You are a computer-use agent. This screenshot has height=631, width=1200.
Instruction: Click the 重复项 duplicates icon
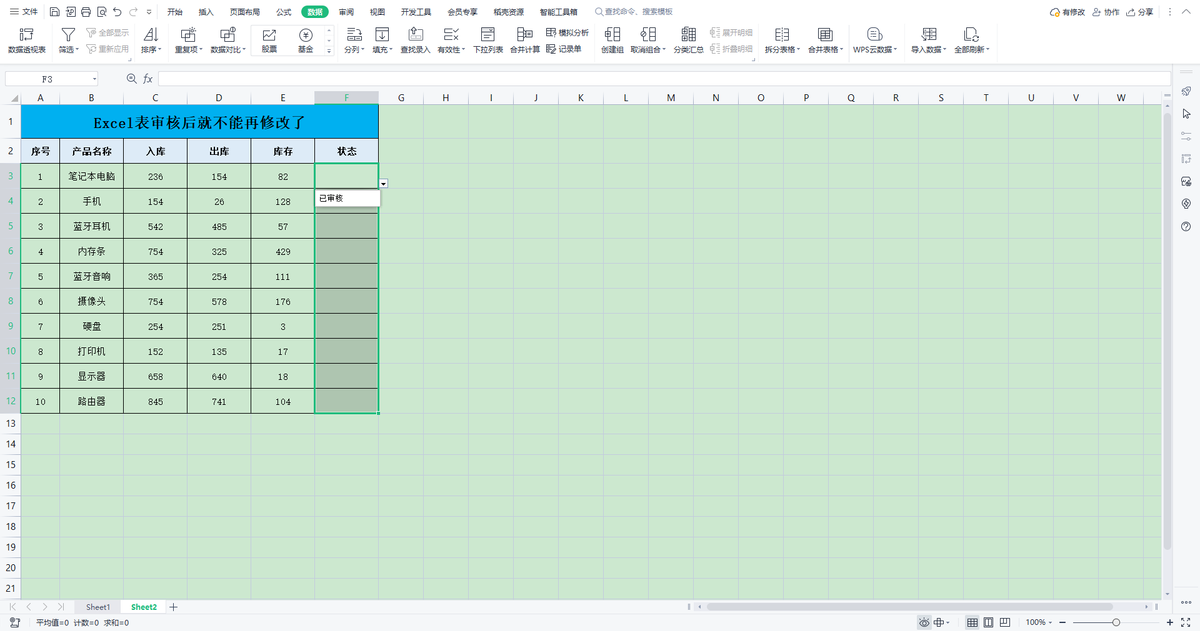tap(188, 35)
